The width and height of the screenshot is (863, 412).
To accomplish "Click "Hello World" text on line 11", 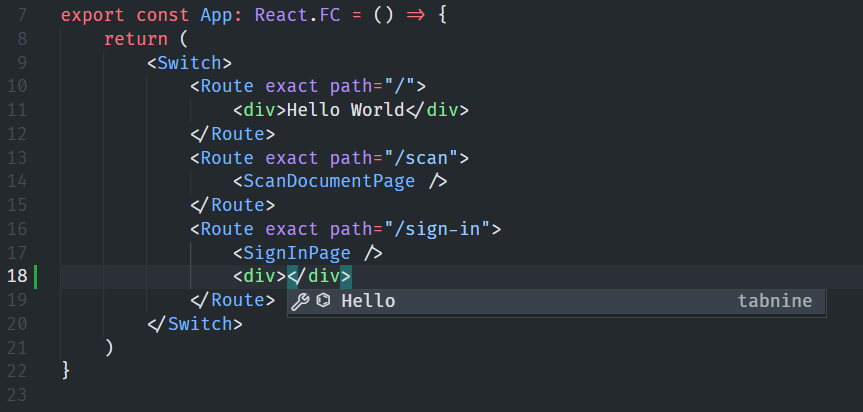I will 346,111.
